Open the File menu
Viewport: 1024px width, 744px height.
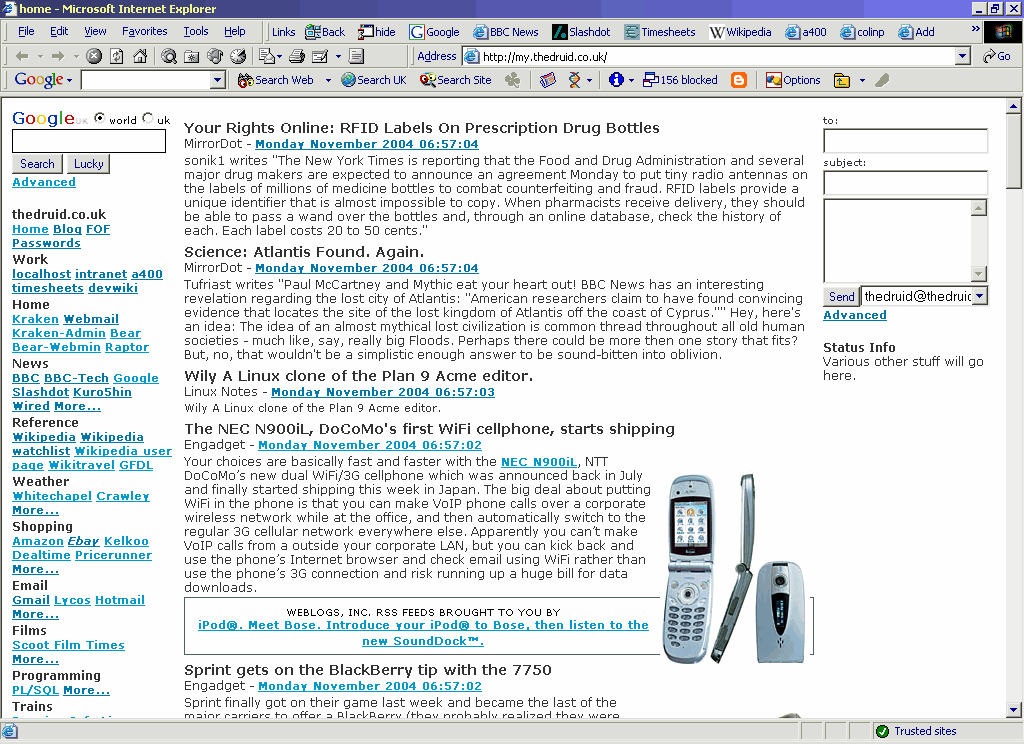pyautogui.click(x=26, y=31)
